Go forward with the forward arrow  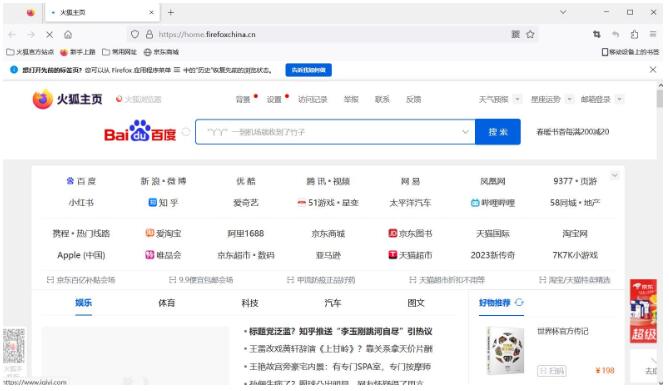click(31, 35)
